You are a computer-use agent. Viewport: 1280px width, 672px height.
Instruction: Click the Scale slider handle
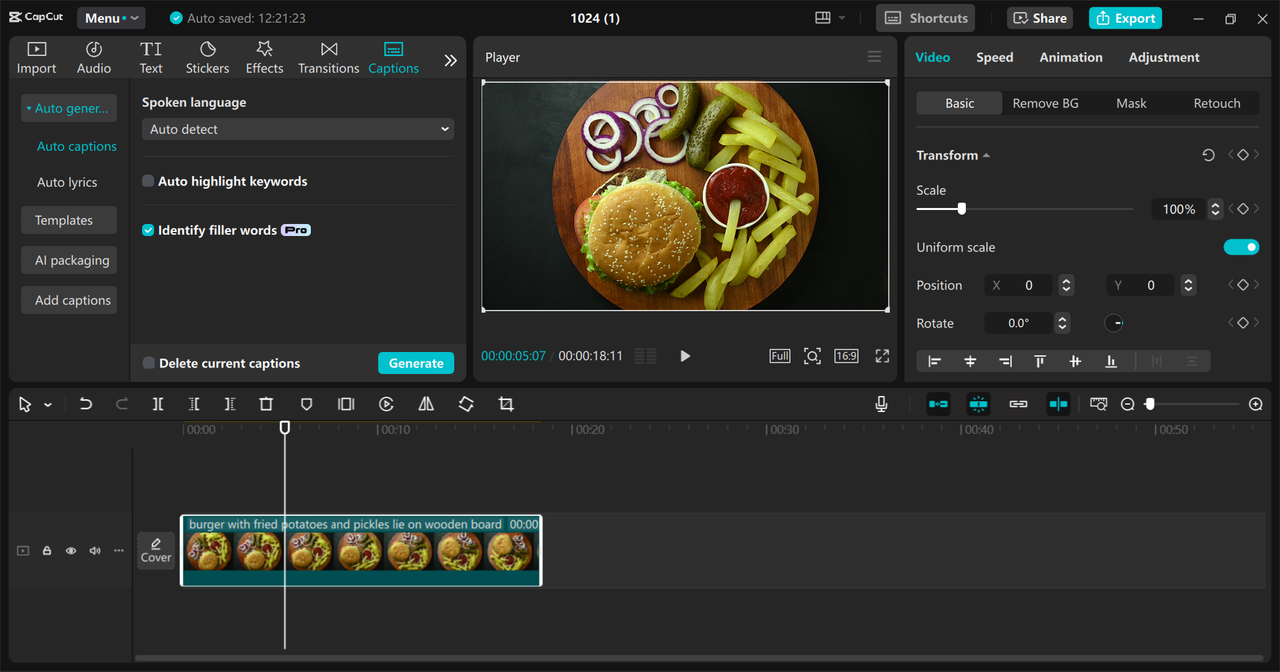961,209
